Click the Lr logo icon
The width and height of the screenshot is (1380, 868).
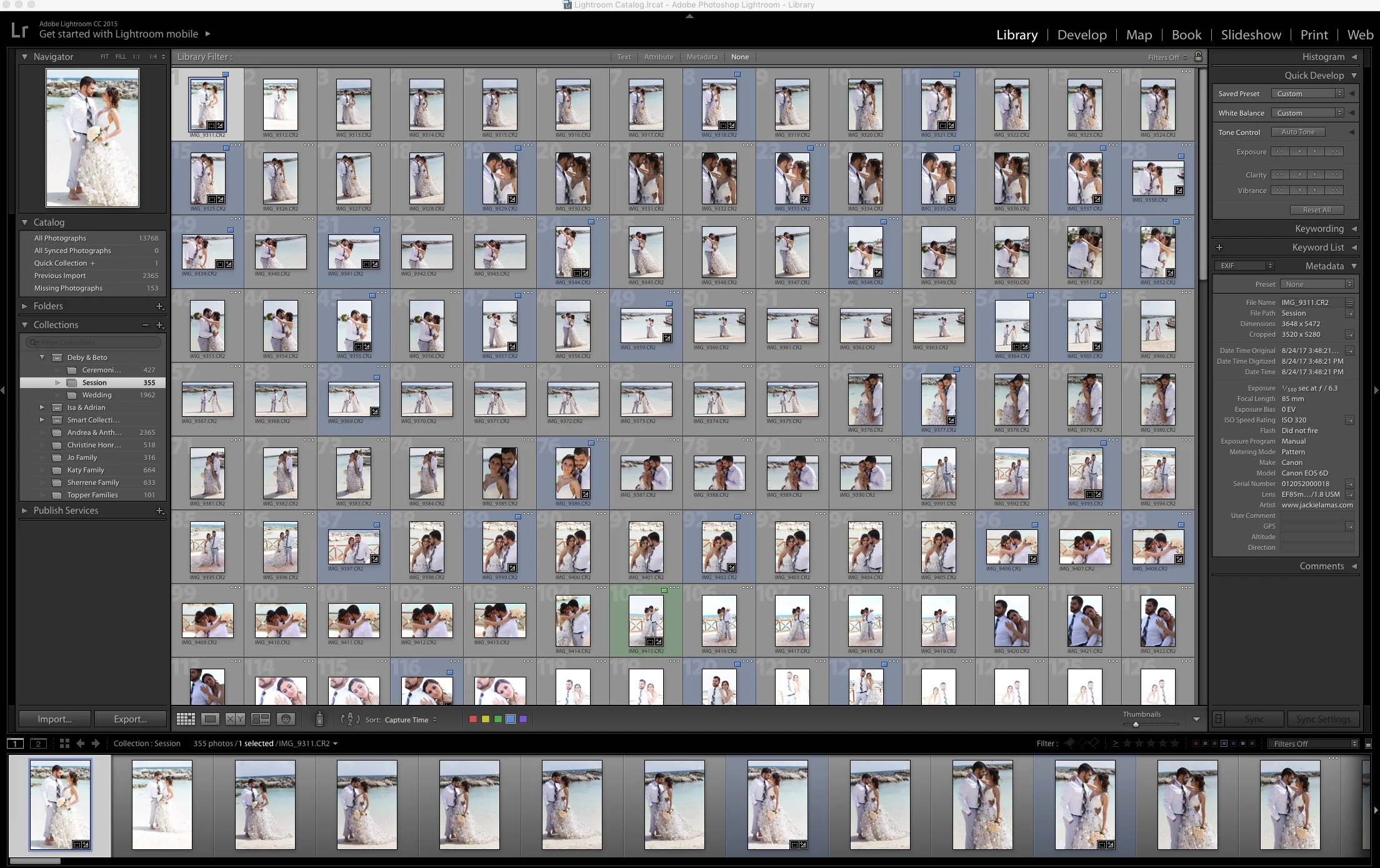click(19, 30)
